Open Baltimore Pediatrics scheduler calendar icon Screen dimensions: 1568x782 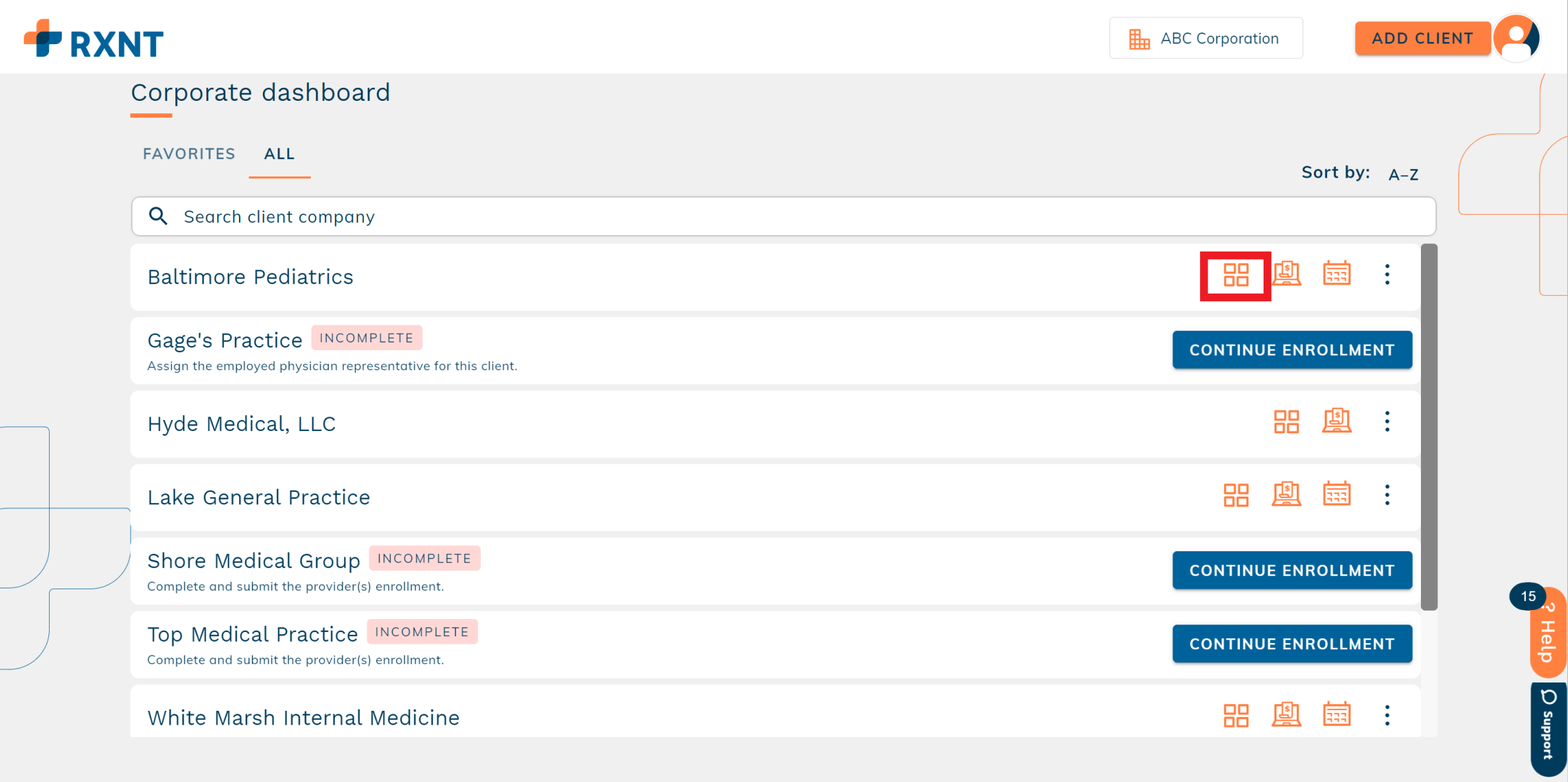pos(1337,274)
